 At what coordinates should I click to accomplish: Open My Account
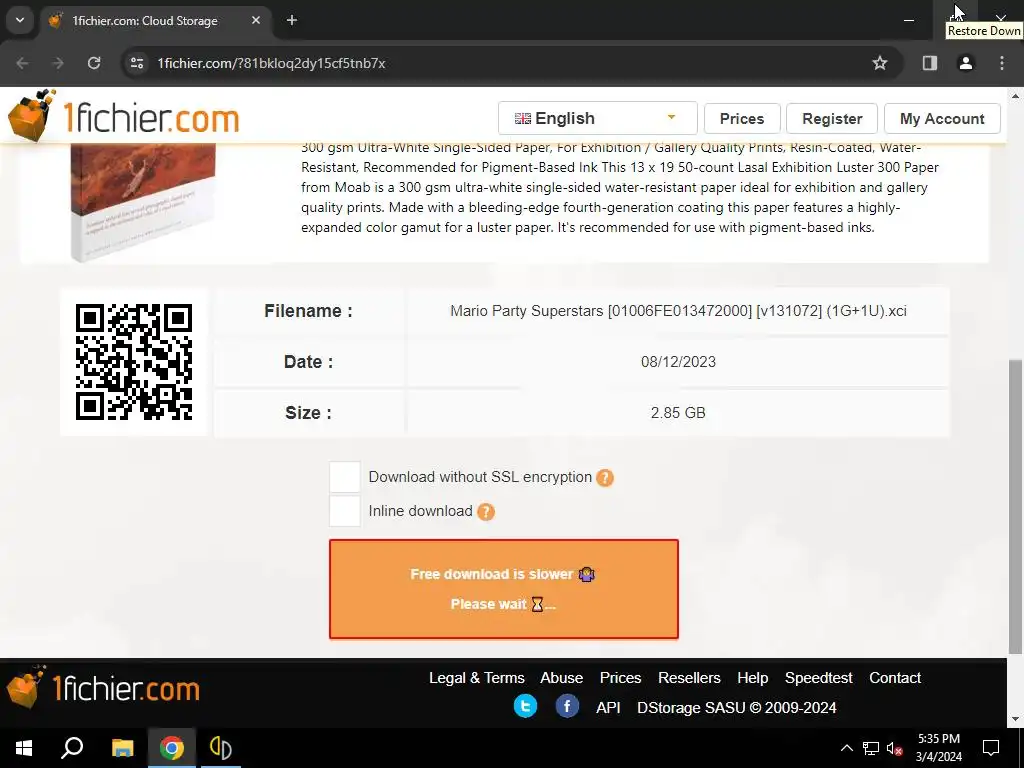pyautogui.click(x=942, y=119)
